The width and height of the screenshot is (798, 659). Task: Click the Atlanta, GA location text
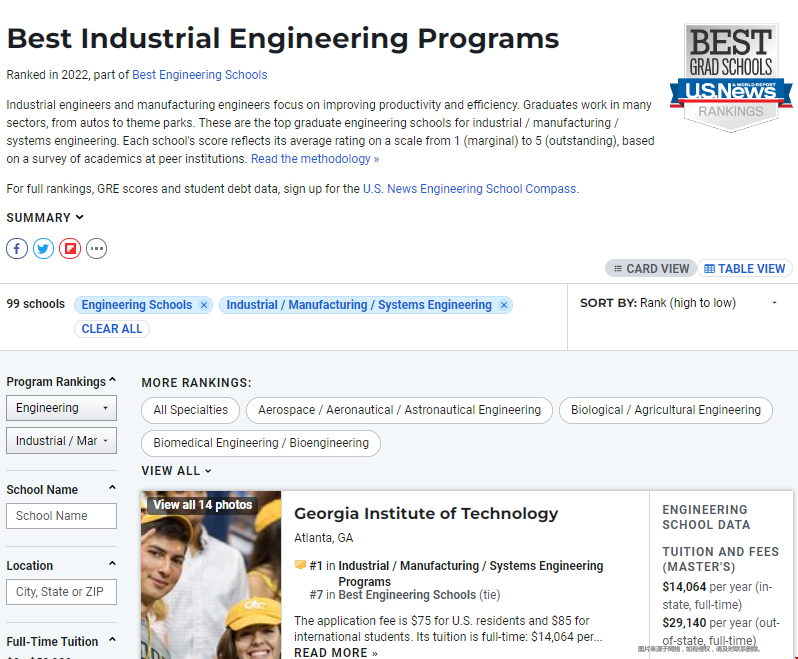click(324, 538)
